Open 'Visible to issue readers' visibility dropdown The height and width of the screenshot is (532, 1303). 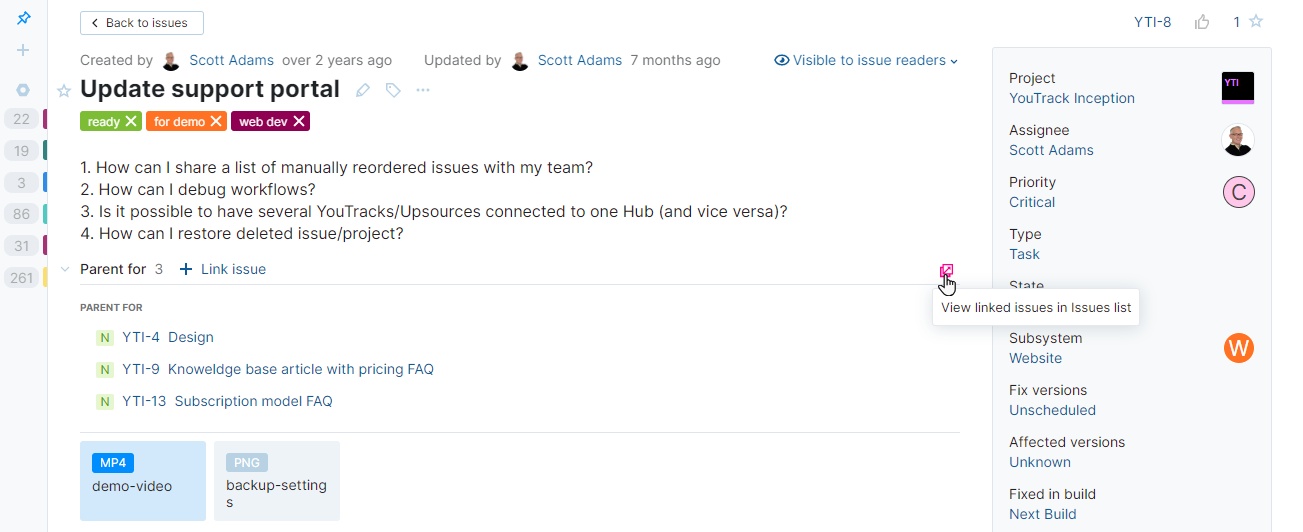pyautogui.click(x=866, y=60)
